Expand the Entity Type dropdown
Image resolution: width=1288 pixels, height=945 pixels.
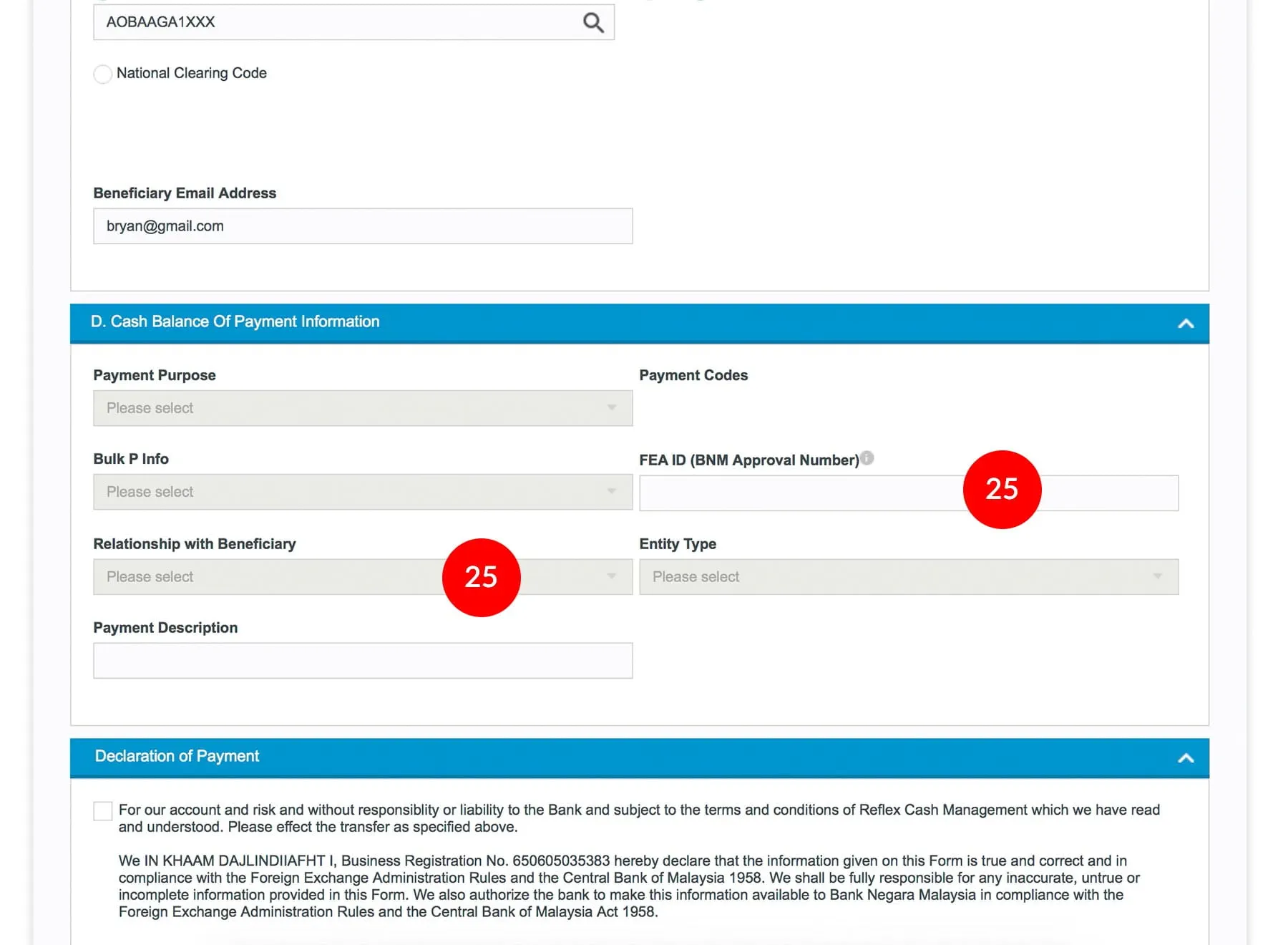coord(908,577)
